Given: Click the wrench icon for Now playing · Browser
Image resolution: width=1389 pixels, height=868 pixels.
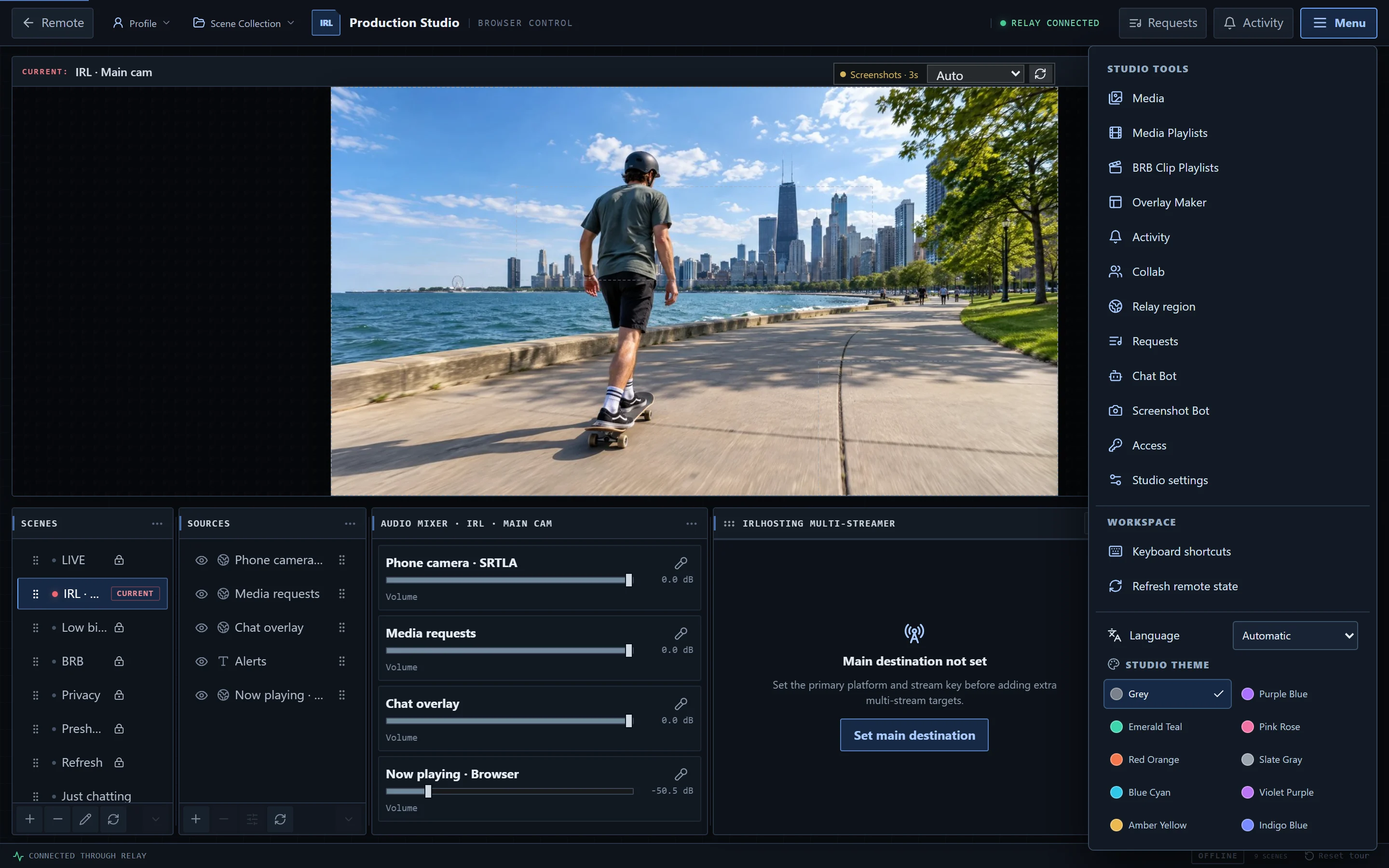Looking at the screenshot, I should coord(681,774).
